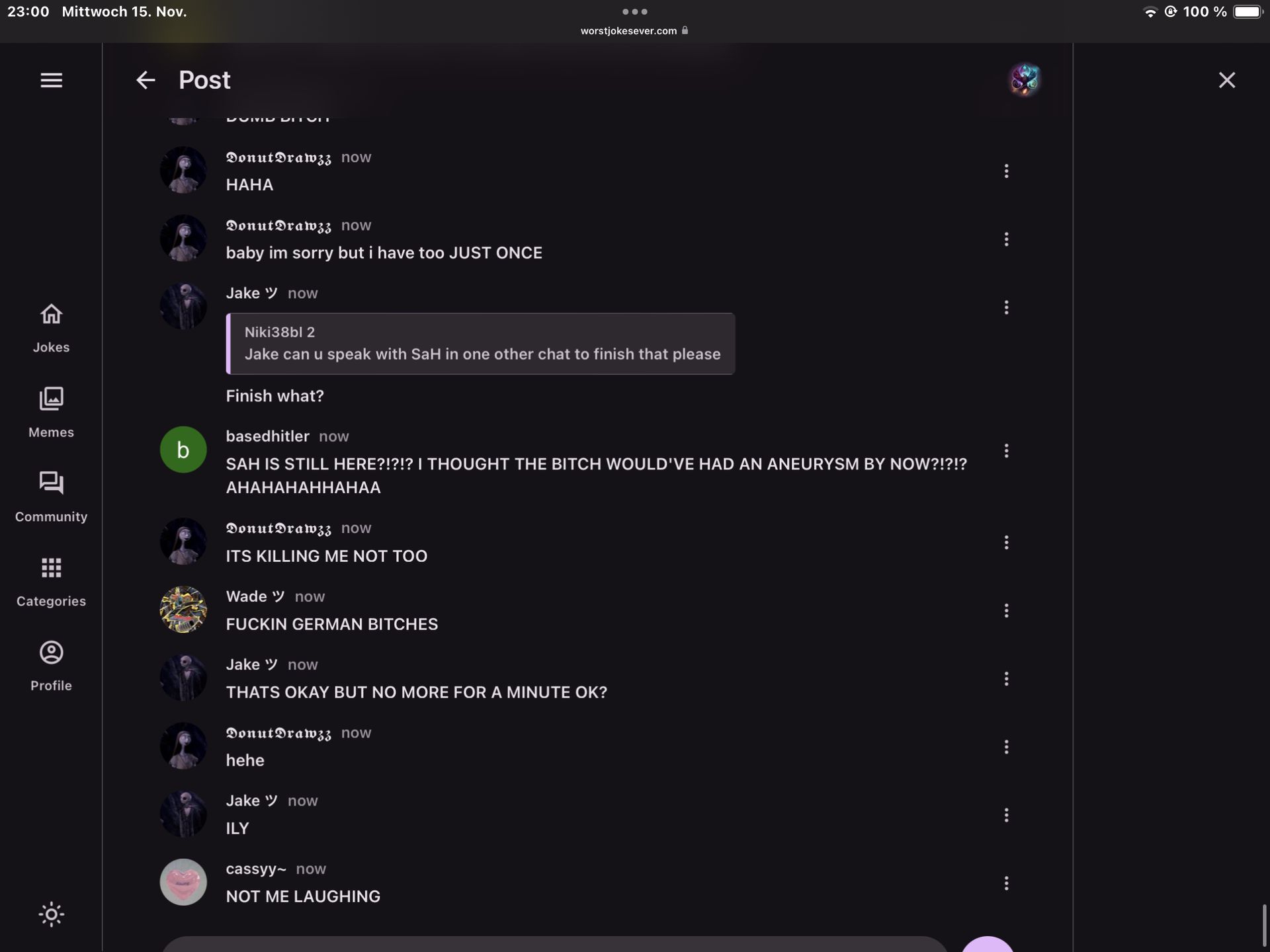
Task: Click the user avatar in the header
Action: click(x=1024, y=80)
